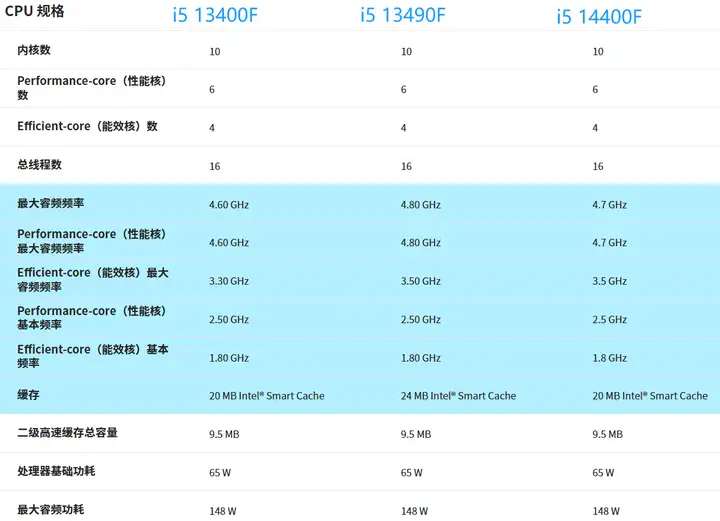The width and height of the screenshot is (720, 521).
Task: Select the CPU 规格 heading text
Action: (x=34, y=11)
